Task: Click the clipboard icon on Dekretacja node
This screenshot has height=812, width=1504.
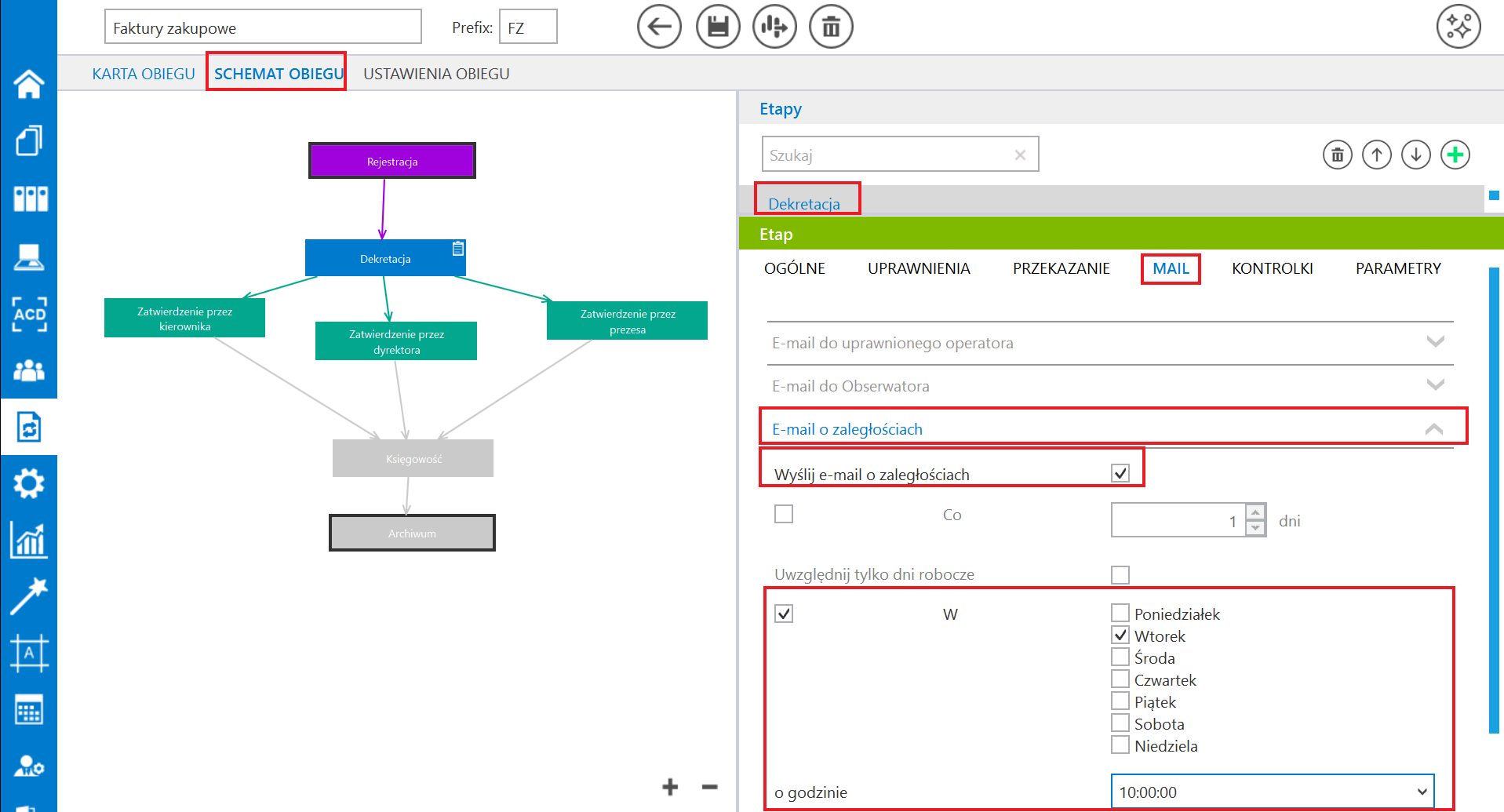Action: (x=458, y=249)
